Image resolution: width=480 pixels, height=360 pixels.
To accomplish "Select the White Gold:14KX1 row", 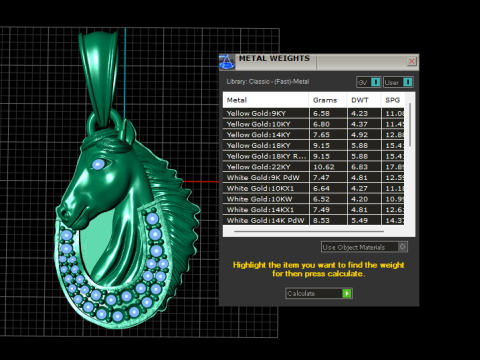I will 313,210.
